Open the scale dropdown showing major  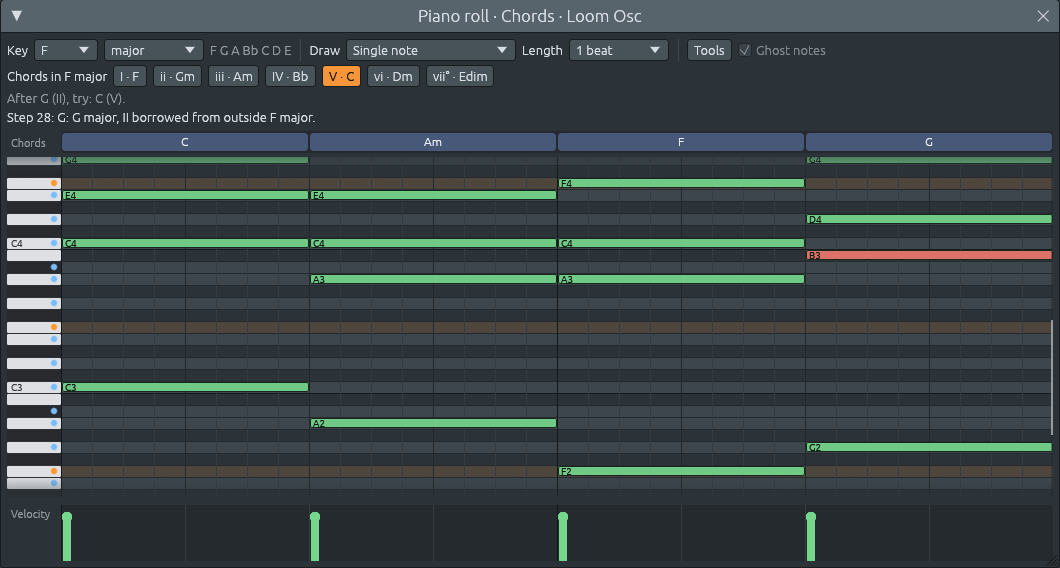153,50
